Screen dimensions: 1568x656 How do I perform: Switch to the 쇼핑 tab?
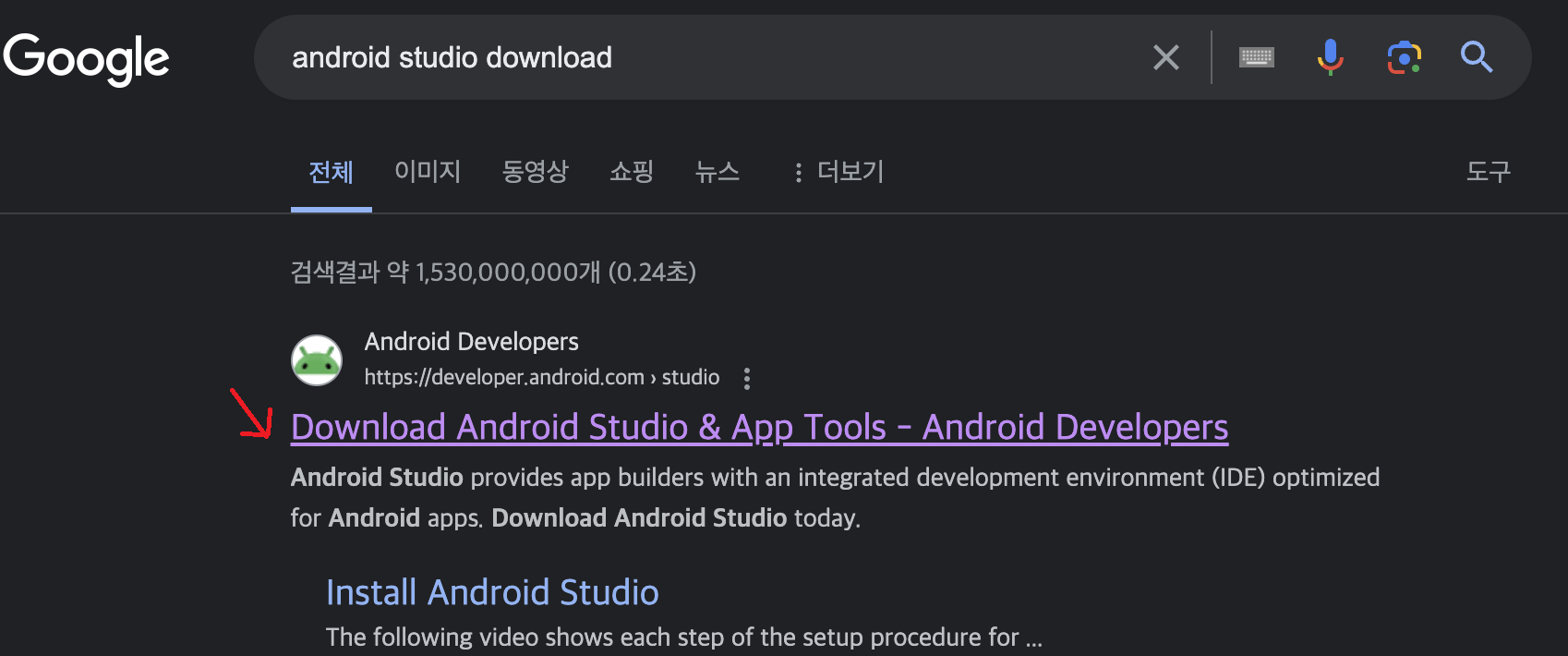632,172
